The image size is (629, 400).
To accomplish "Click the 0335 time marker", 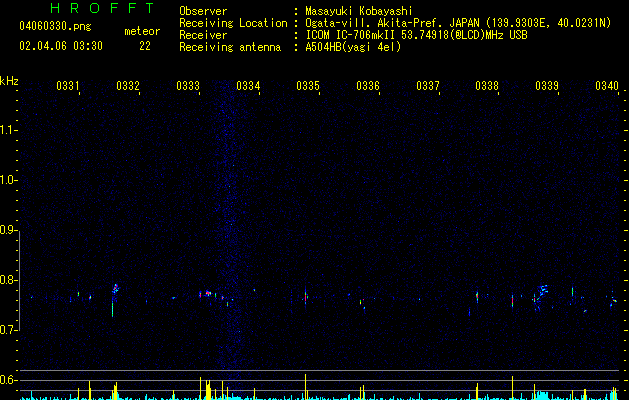I will click(x=308, y=86).
